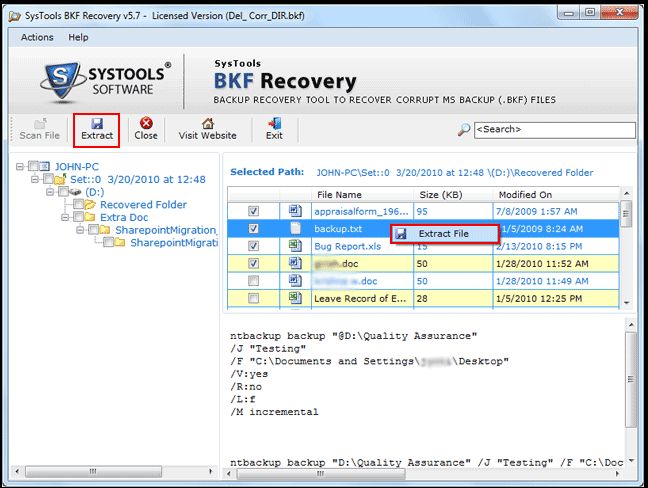Click preview pane vertical scrollbar thumb
This screenshot has width=648, height=488.
(631, 379)
